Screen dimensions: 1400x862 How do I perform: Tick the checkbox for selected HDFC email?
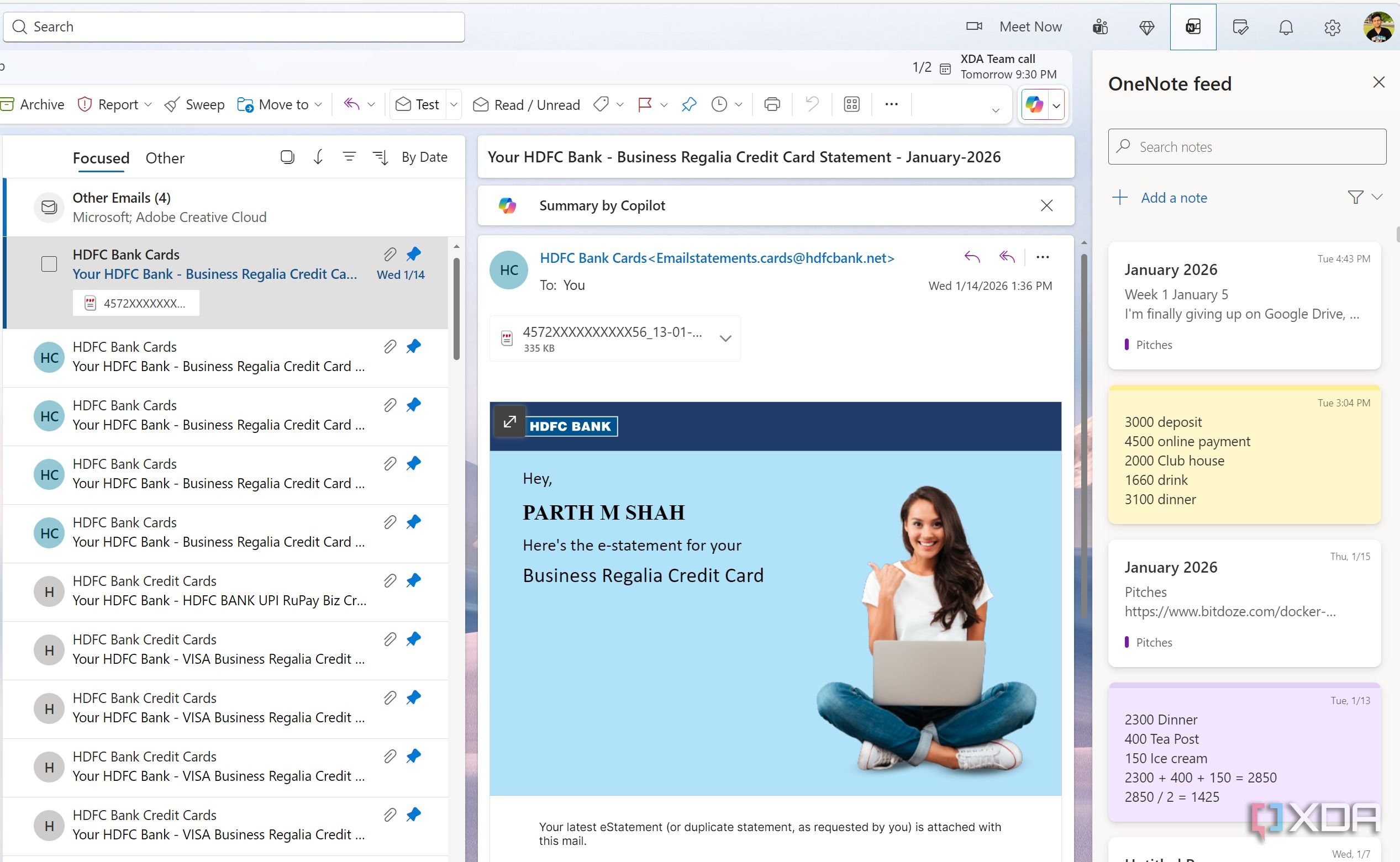(49, 264)
